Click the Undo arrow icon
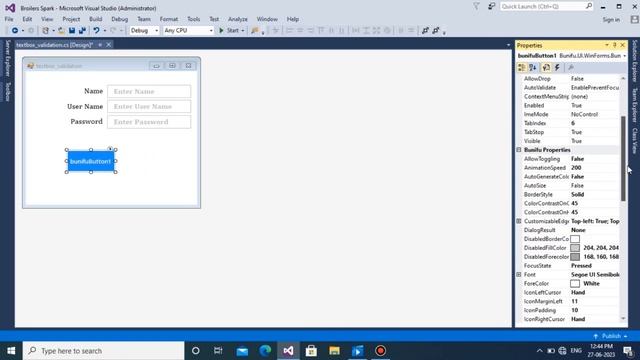 [96, 31]
